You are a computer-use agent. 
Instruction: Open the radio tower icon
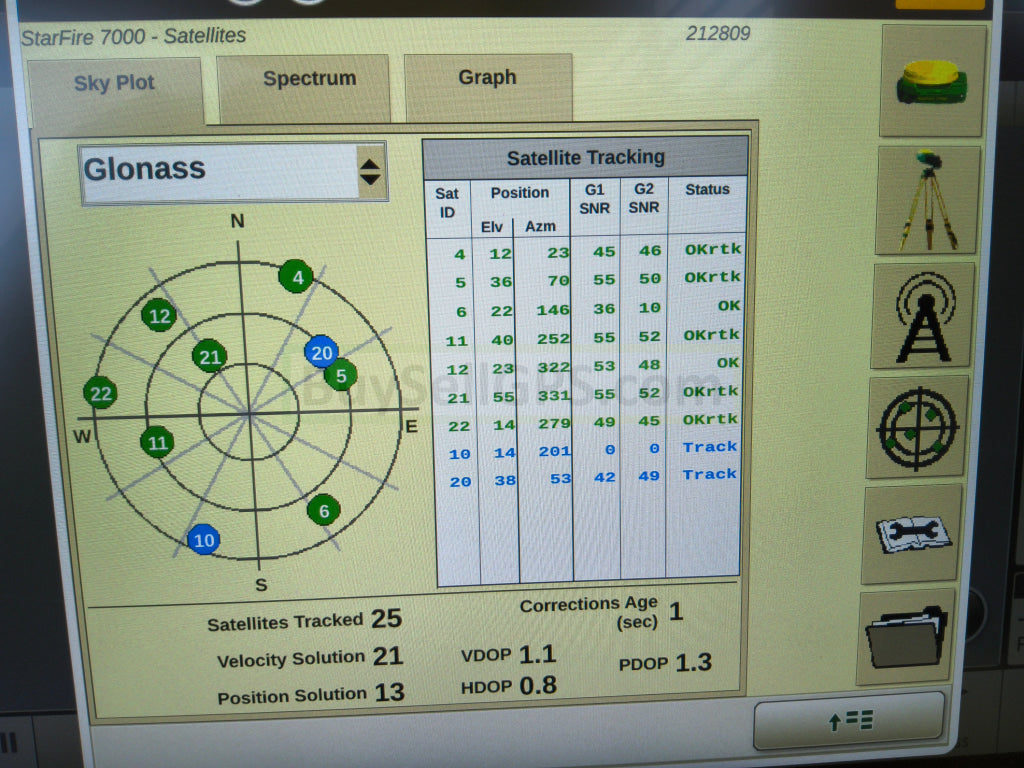[x=923, y=317]
